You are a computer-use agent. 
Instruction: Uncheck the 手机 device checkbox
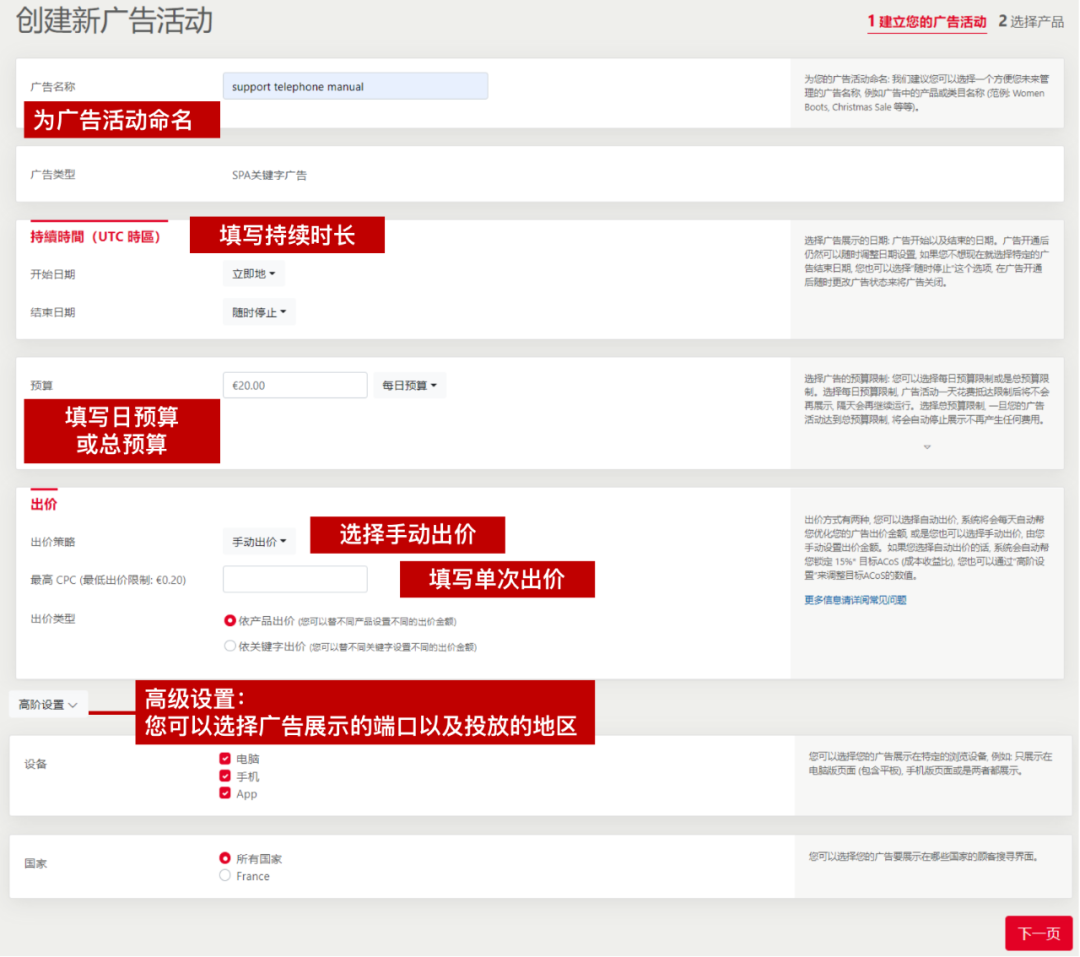[225, 774]
